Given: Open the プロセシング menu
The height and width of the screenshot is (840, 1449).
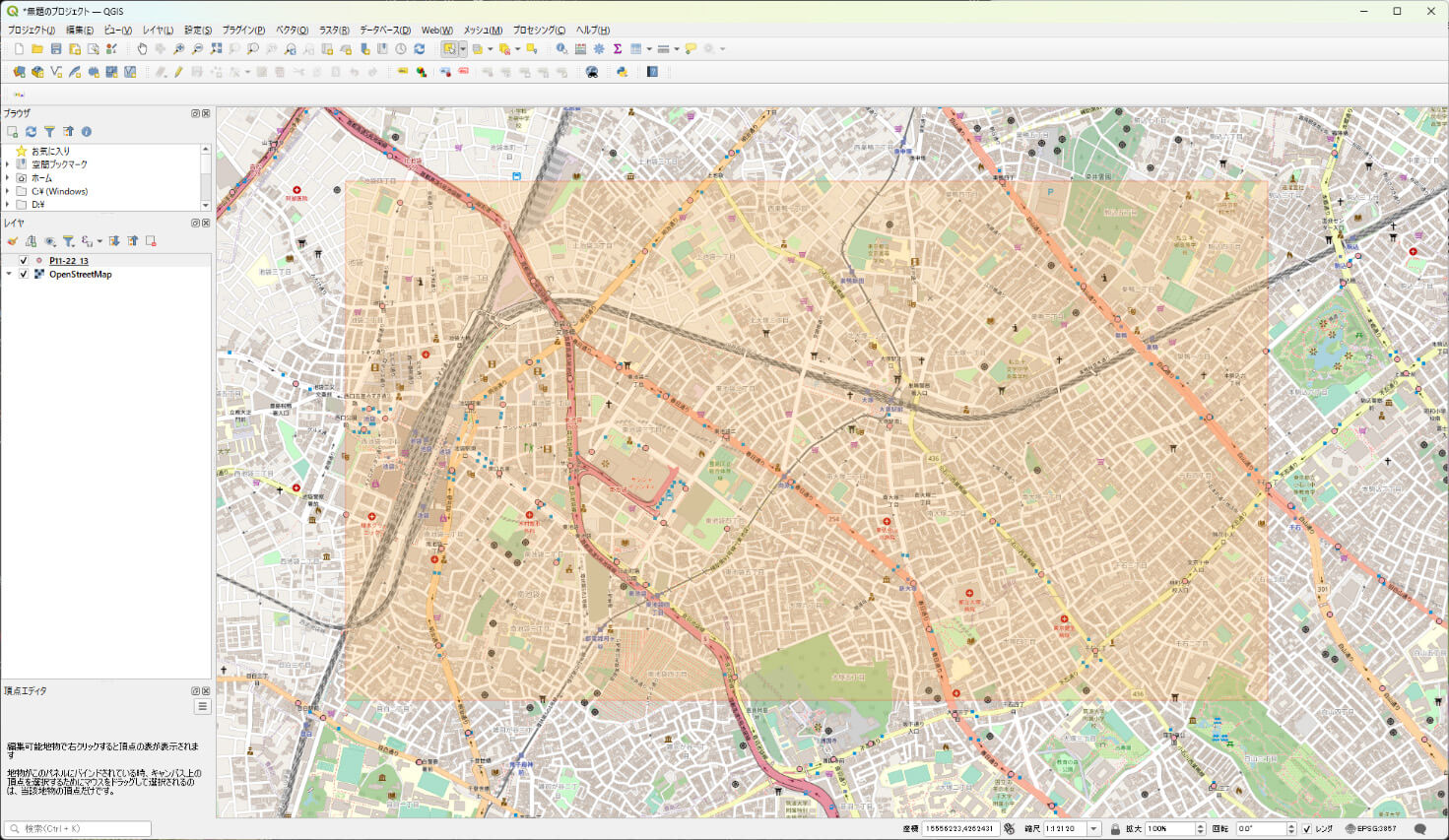Looking at the screenshot, I should click(x=539, y=31).
